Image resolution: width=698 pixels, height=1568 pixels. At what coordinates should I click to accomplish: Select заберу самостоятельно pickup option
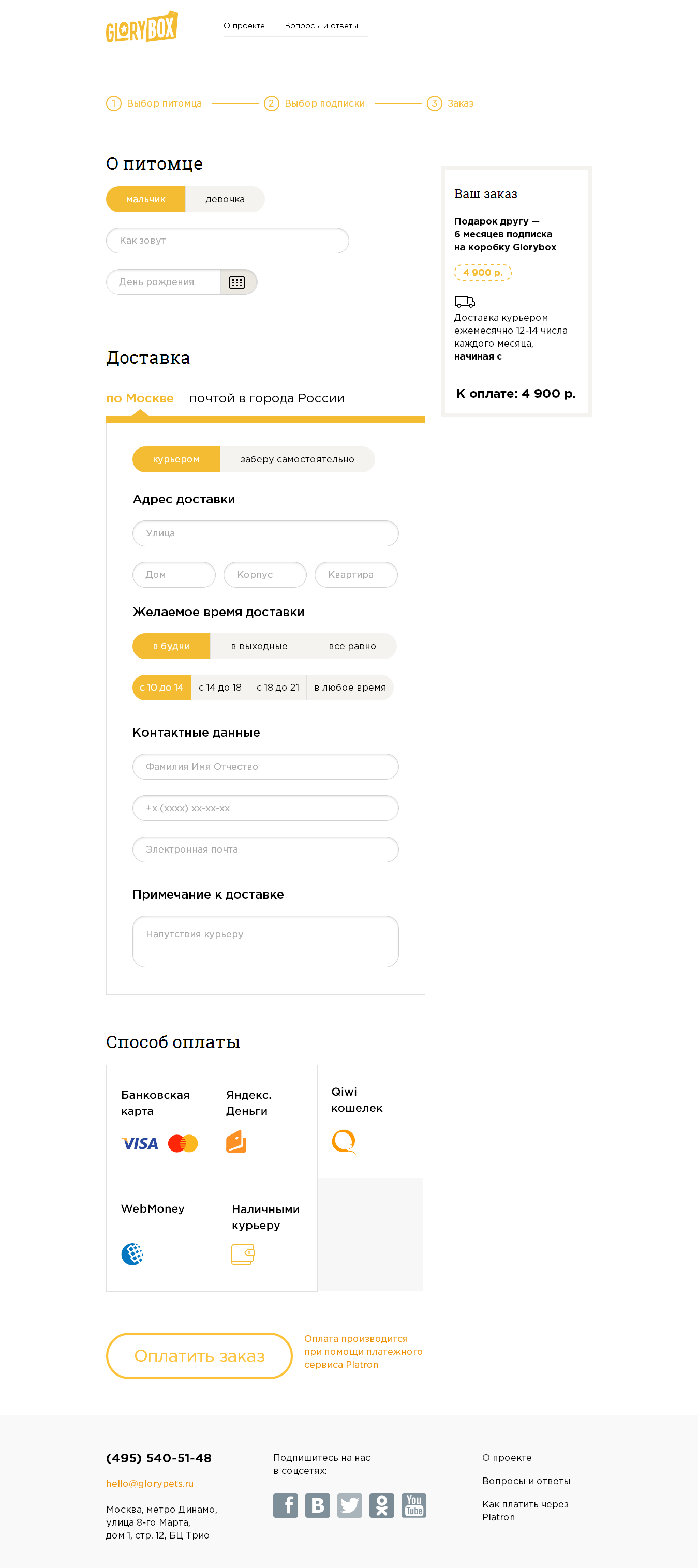tap(297, 459)
